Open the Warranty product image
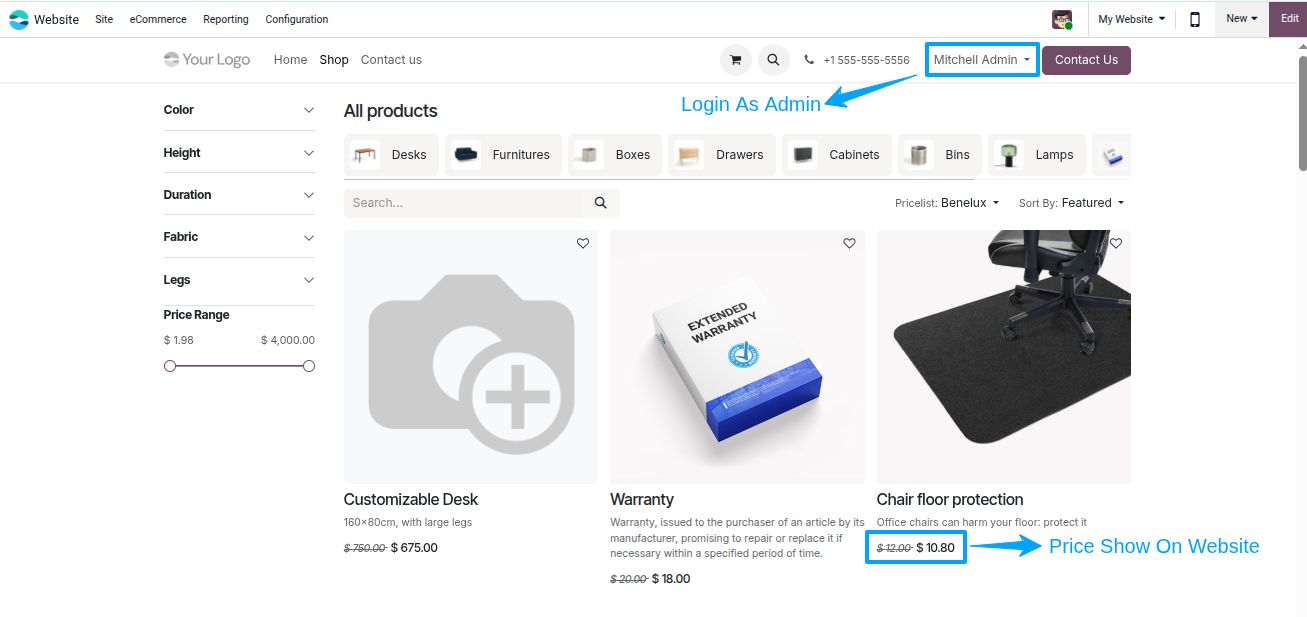The height and width of the screenshot is (617, 1307). 737,357
